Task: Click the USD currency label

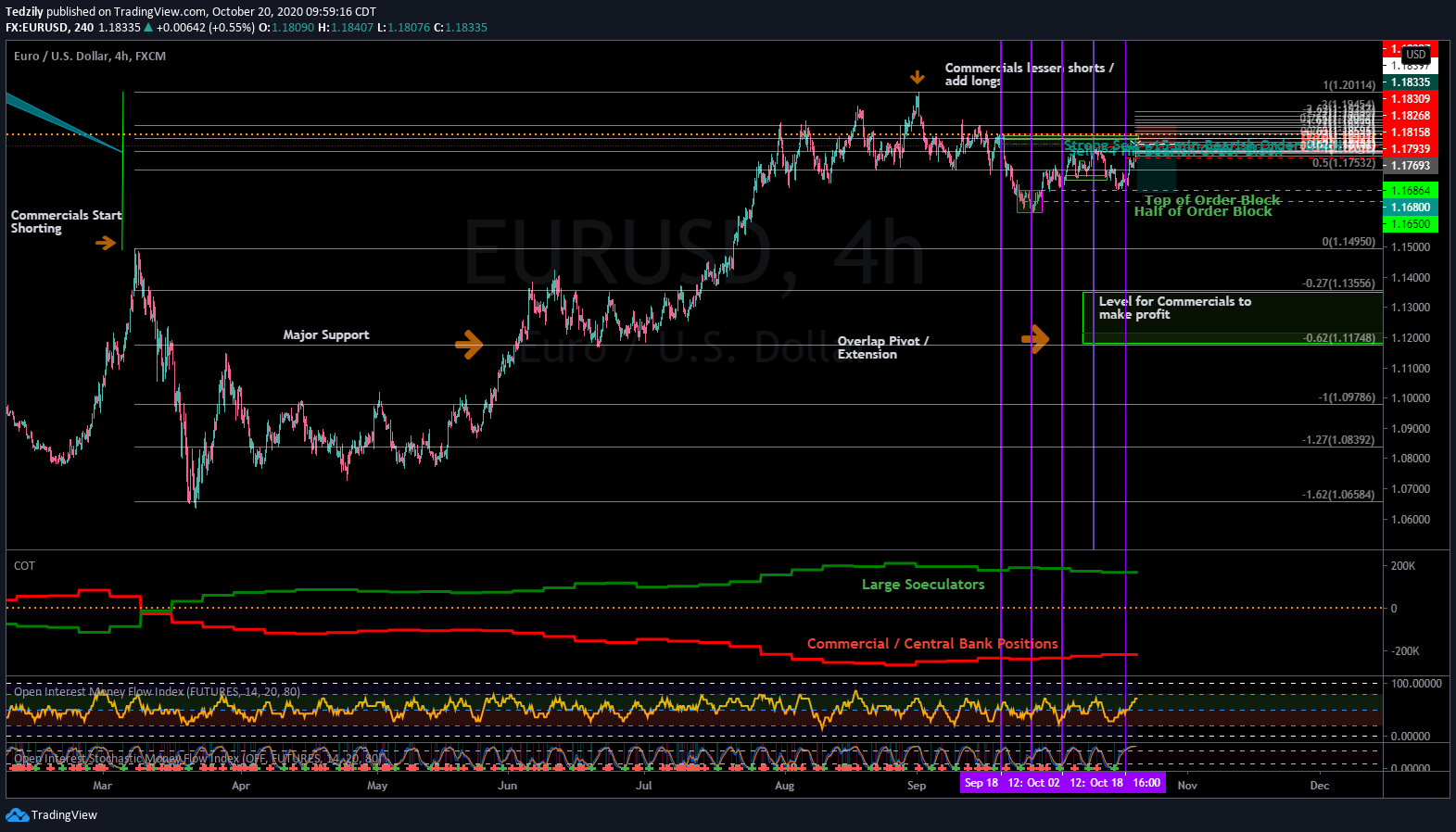Action: click(1416, 55)
